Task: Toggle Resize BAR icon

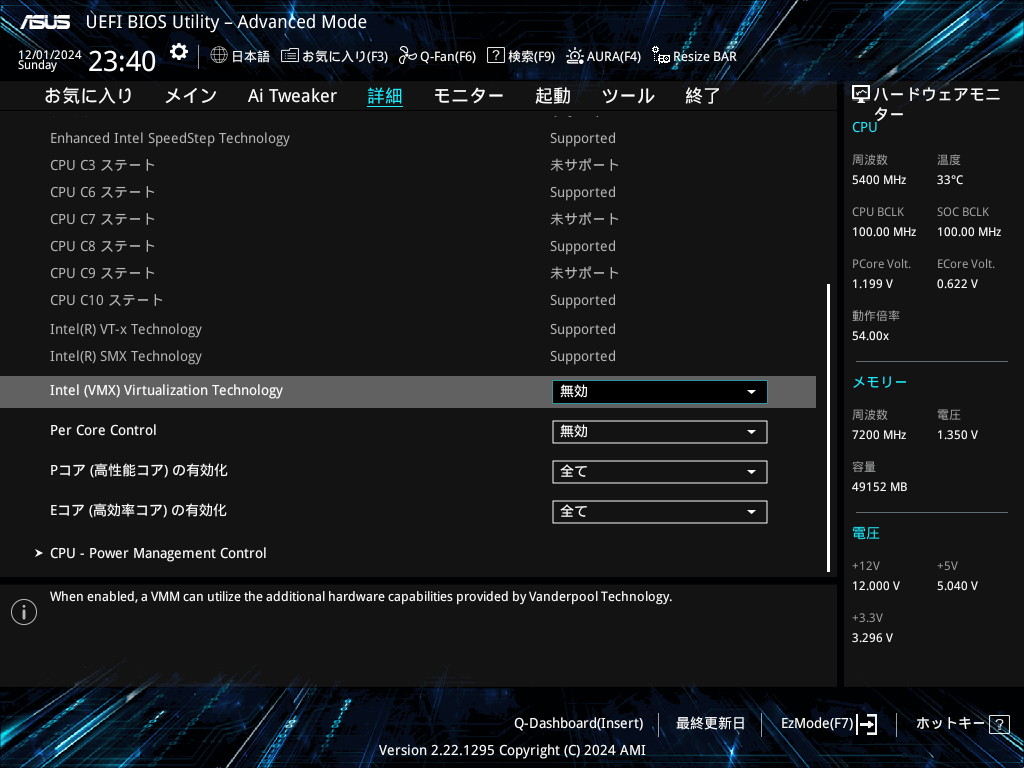Action: 660,56
